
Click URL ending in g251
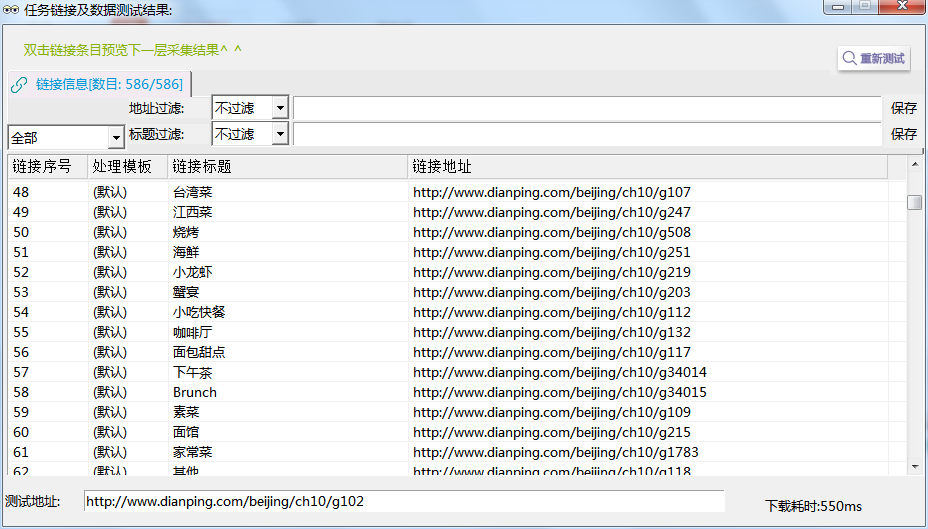552,252
